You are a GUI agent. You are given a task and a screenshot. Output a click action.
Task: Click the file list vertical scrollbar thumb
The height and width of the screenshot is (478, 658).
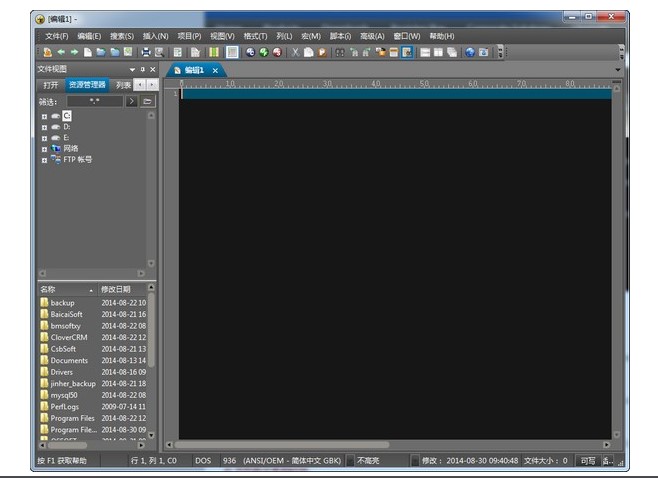pyautogui.click(x=151, y=330)
